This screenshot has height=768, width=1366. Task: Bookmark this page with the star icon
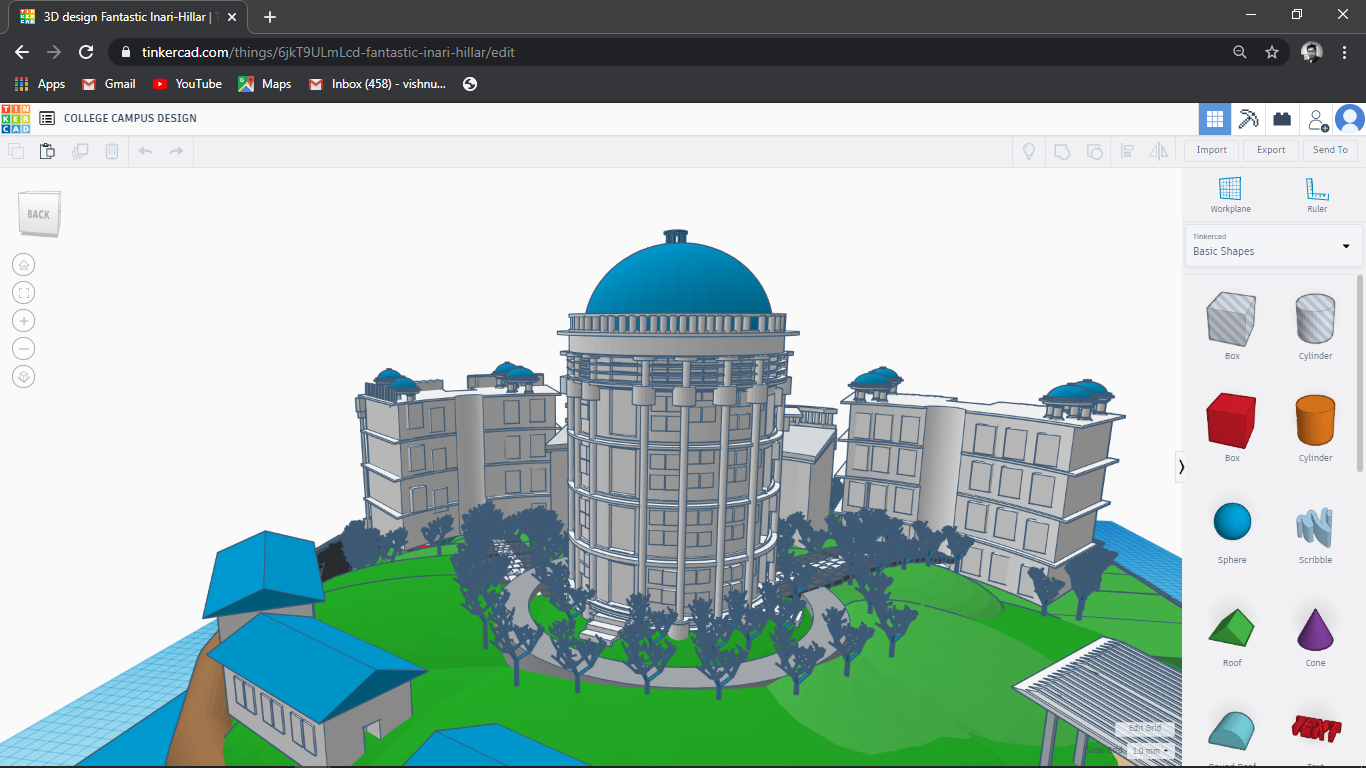pos(1272,52)
